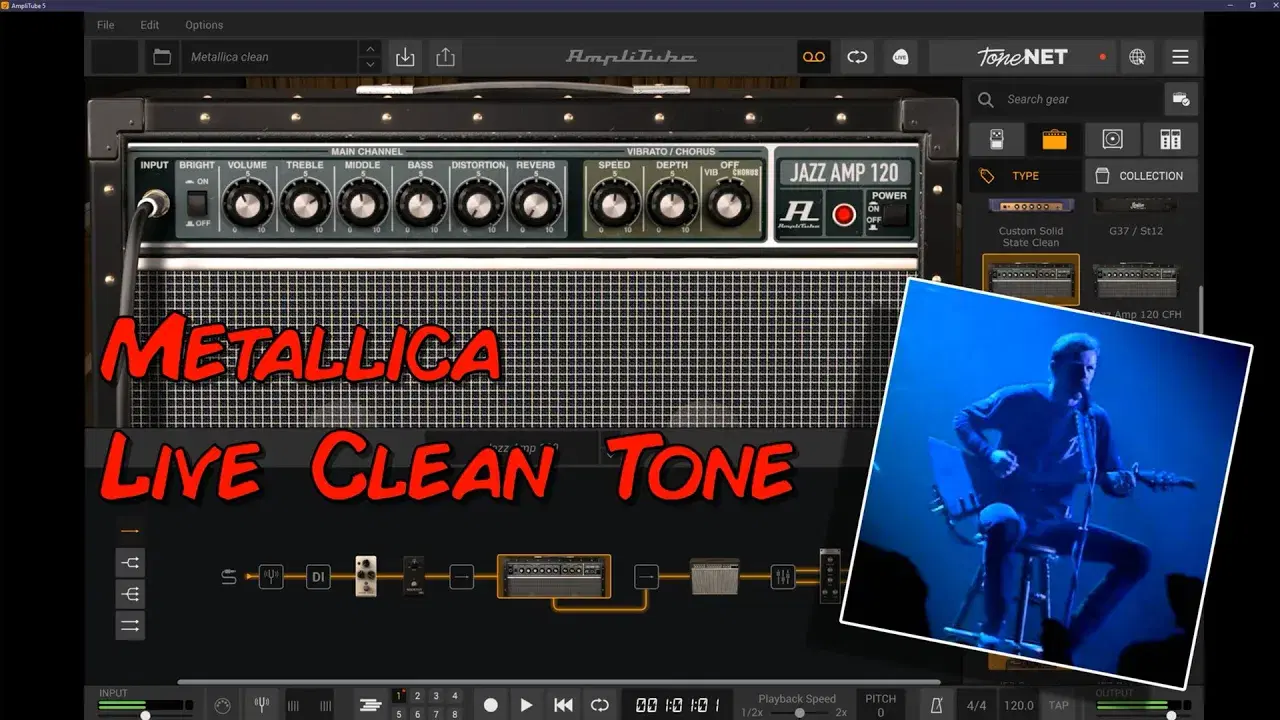Click the REVERB knob on the amp
The image size is (1280, 720).
coord(537,204)
